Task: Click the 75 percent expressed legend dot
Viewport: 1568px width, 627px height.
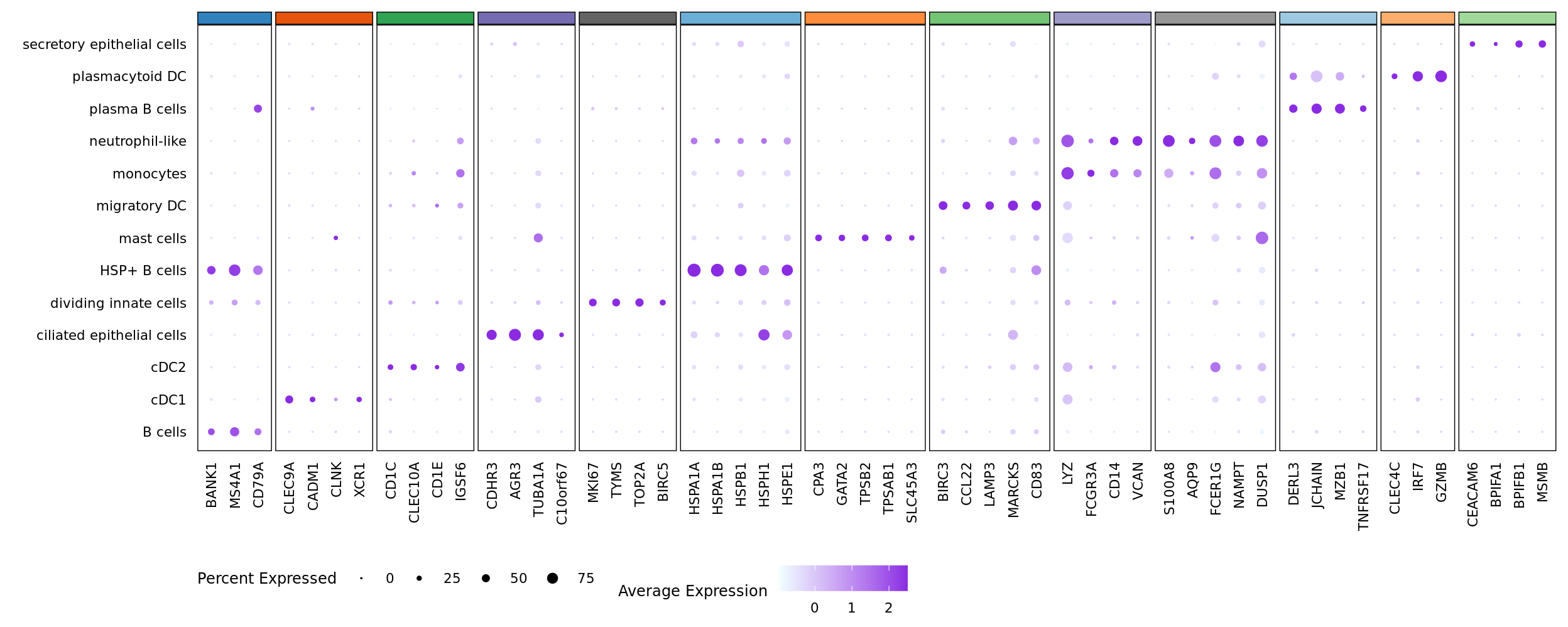Action: pos(552,578)
